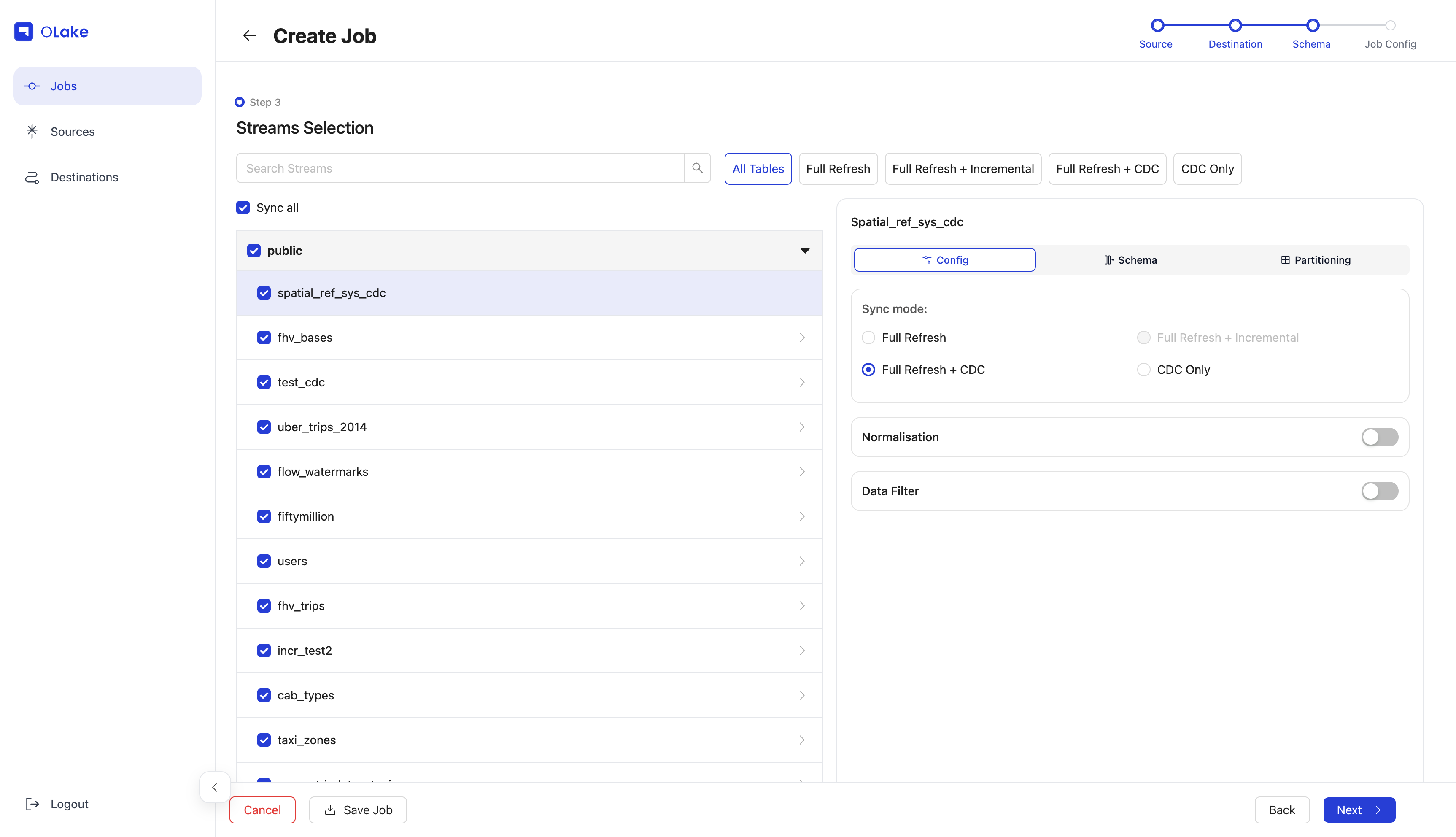Switch to the Config tab

pyautogui.click(x=945, y=260)
